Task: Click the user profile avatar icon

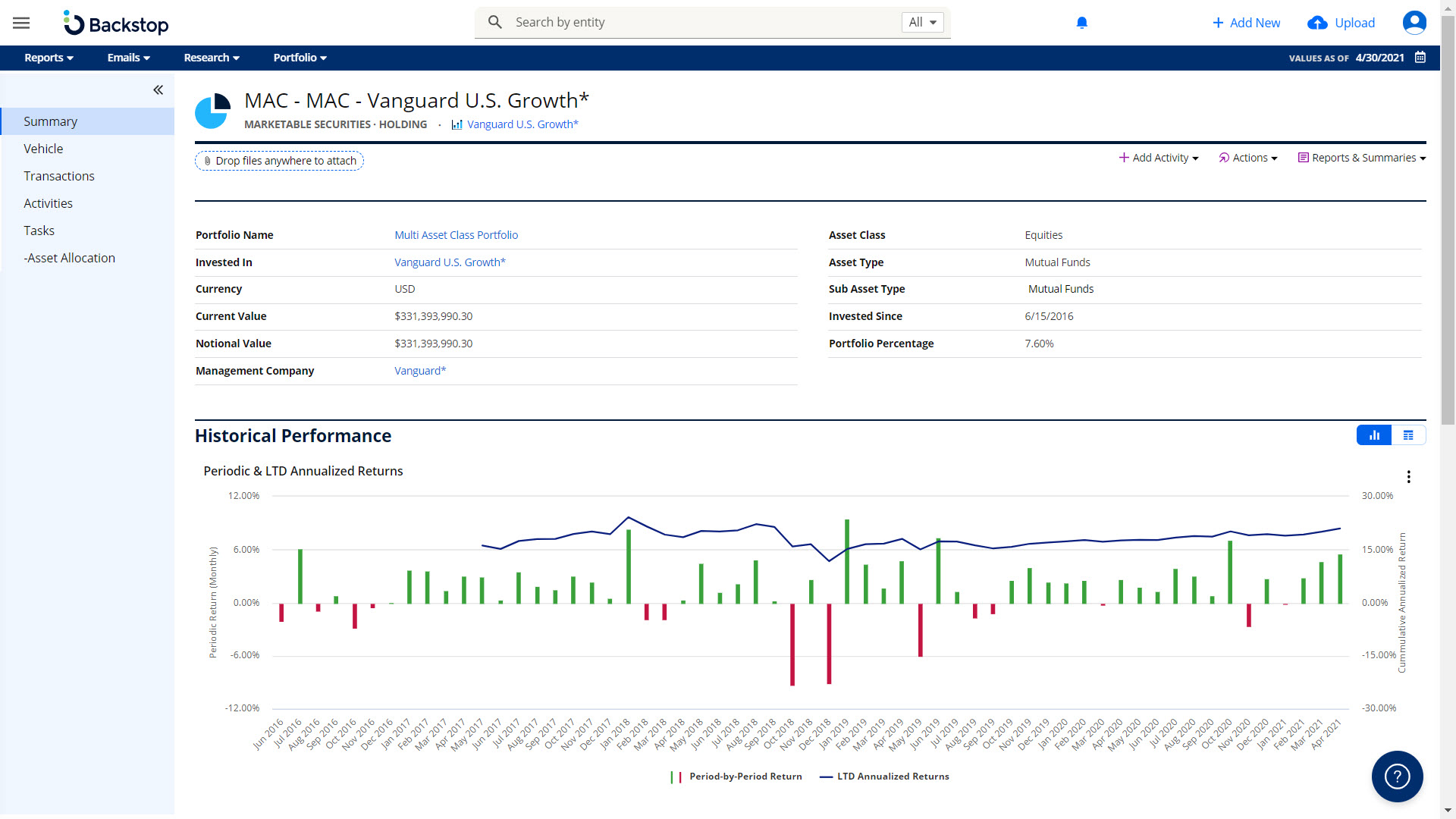Action: (1415, 22)
